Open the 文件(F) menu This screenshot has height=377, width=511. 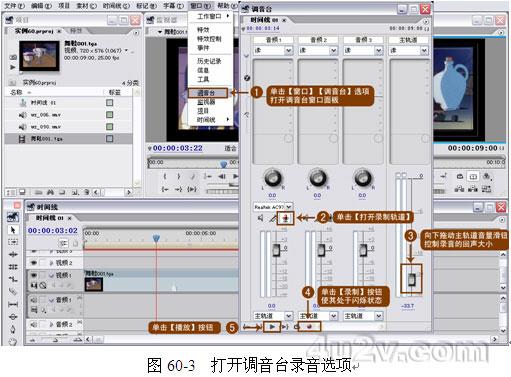pyautogui.click(x=14, y=6)
